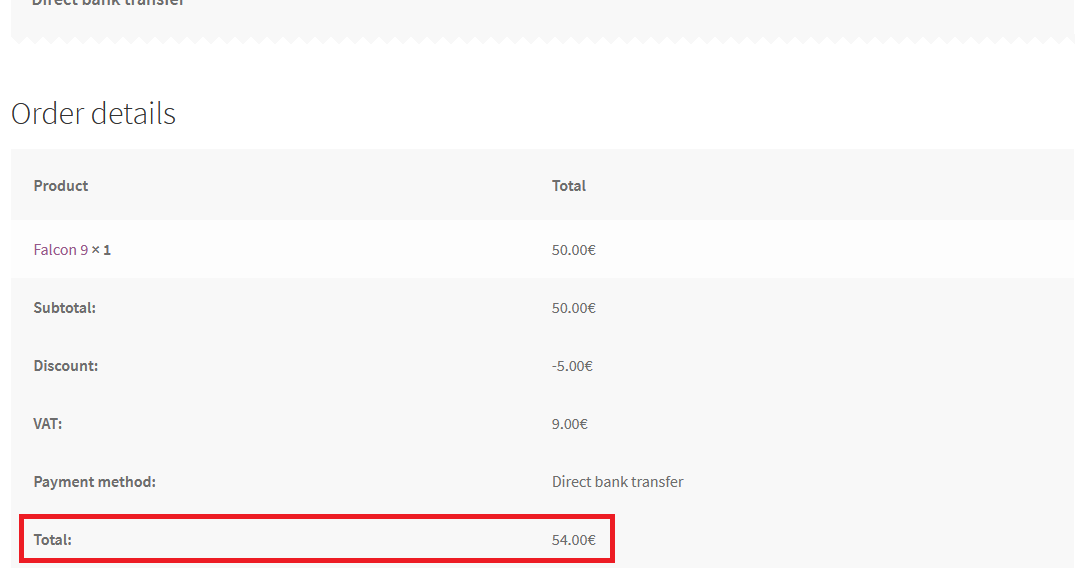This screenshot has width=1081, height=580.
Task: Select the Subtotal row amount 50.00€
Action: click(x=573, y=308)
